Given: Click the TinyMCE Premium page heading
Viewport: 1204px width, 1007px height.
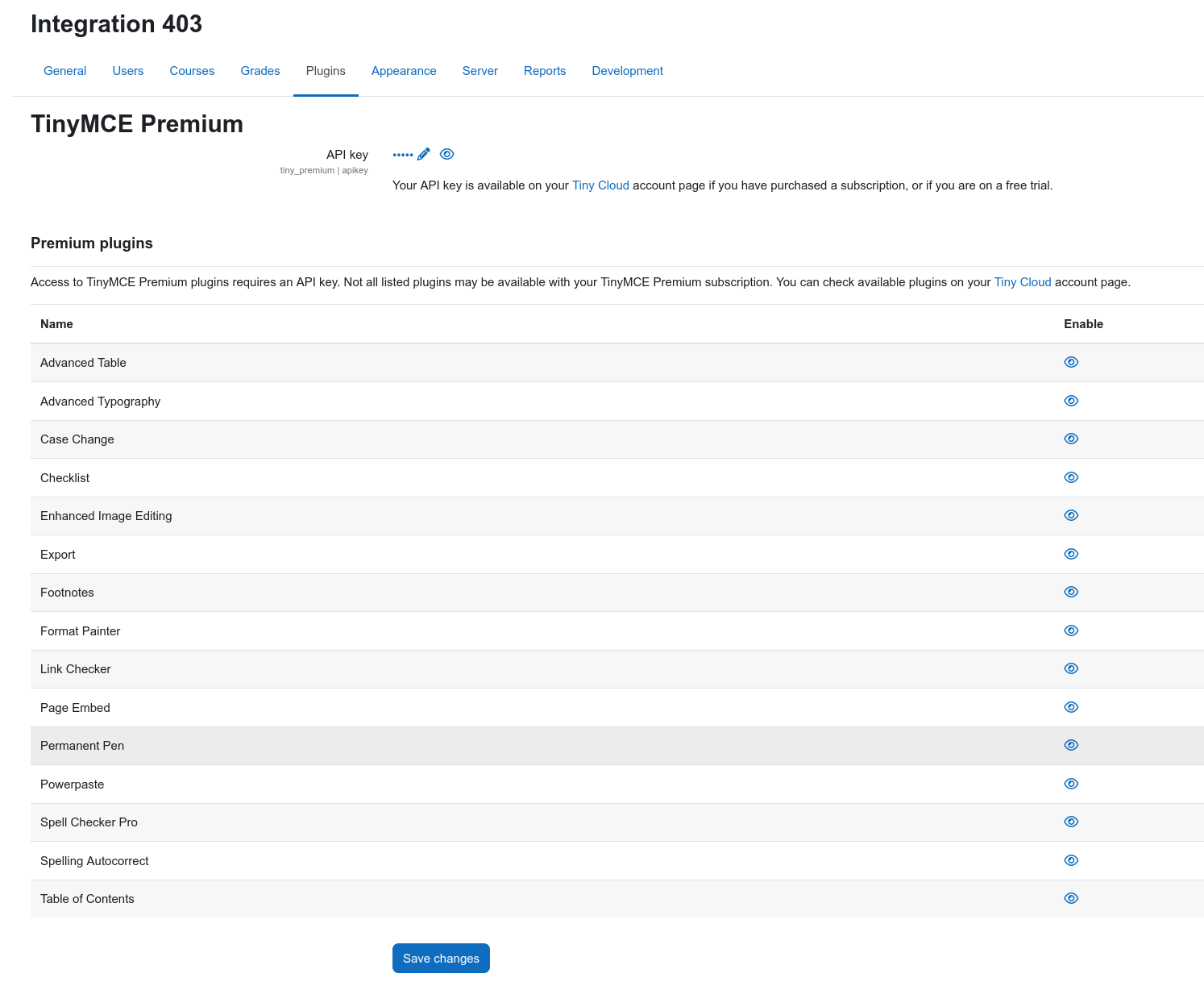Looking at the screenshot, I should (x=137, y=124).
